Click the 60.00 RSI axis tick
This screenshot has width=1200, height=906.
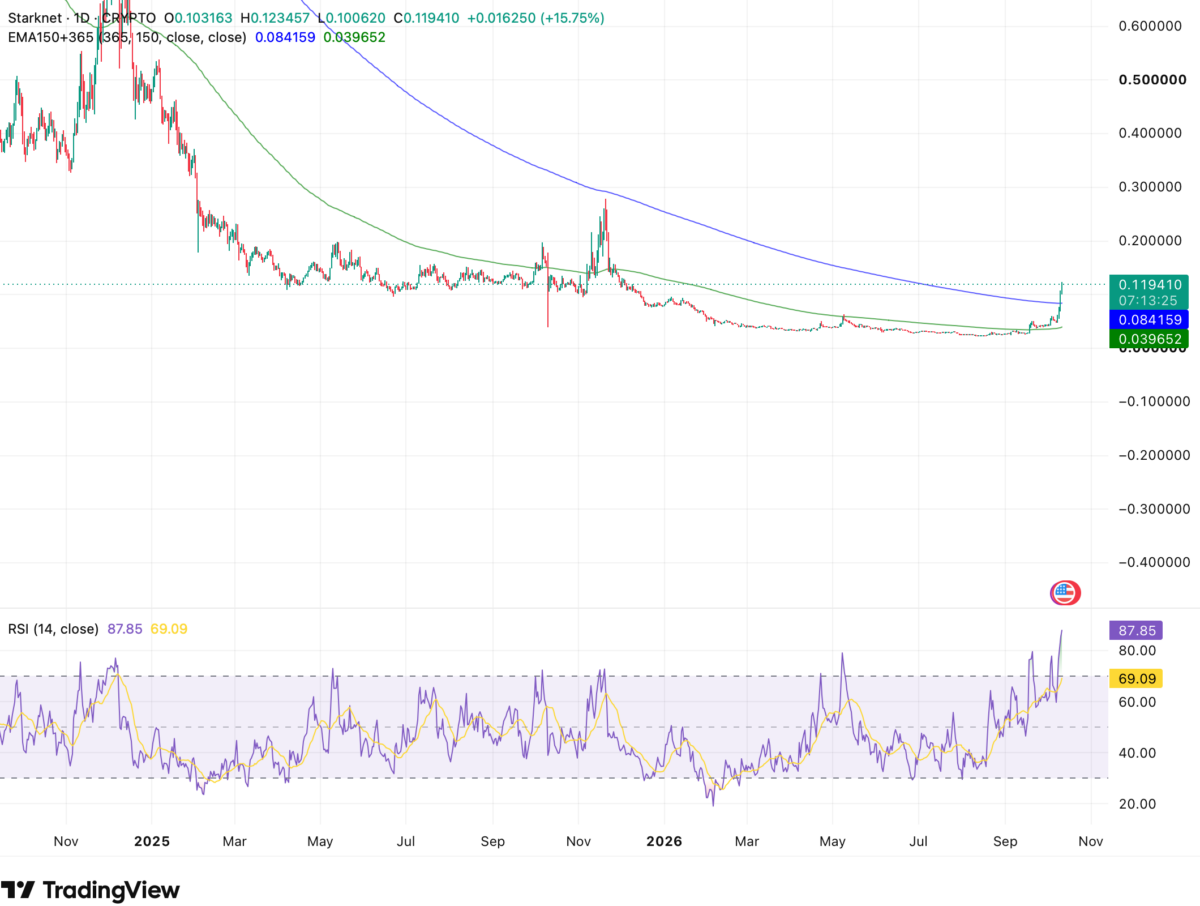pos(1138,702)
